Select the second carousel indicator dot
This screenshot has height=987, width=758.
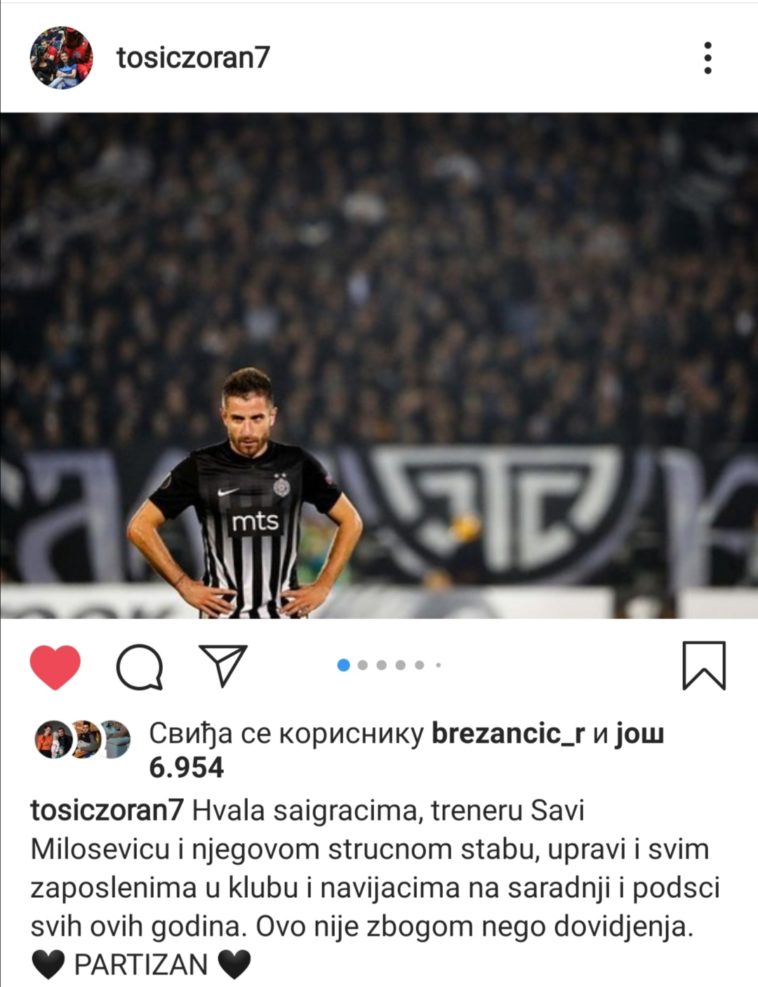pos(363,665)
